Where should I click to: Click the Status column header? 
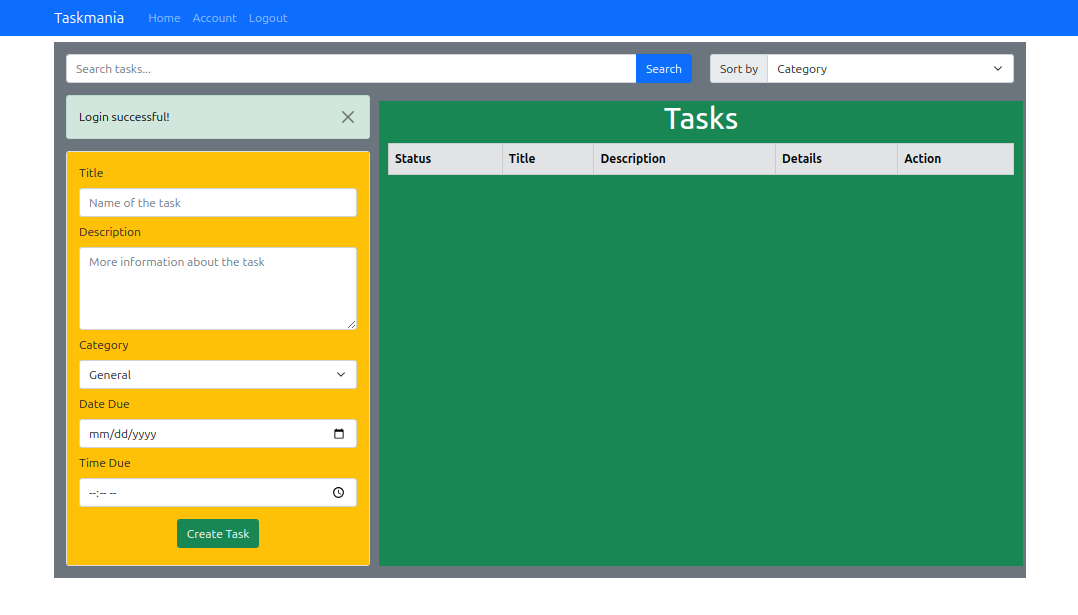(413, 158)
